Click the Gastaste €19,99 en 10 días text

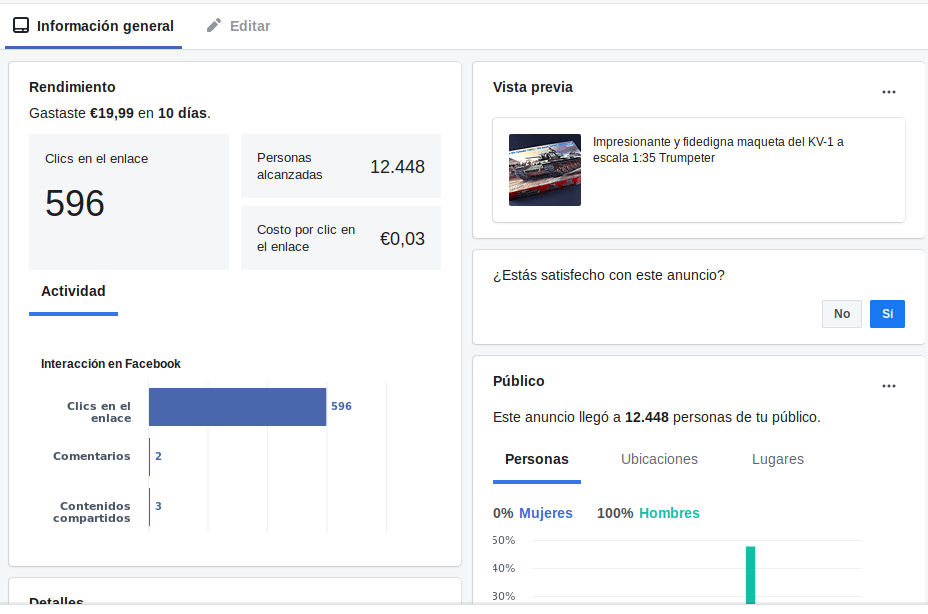pyautogui.click(x=120, y=113)
